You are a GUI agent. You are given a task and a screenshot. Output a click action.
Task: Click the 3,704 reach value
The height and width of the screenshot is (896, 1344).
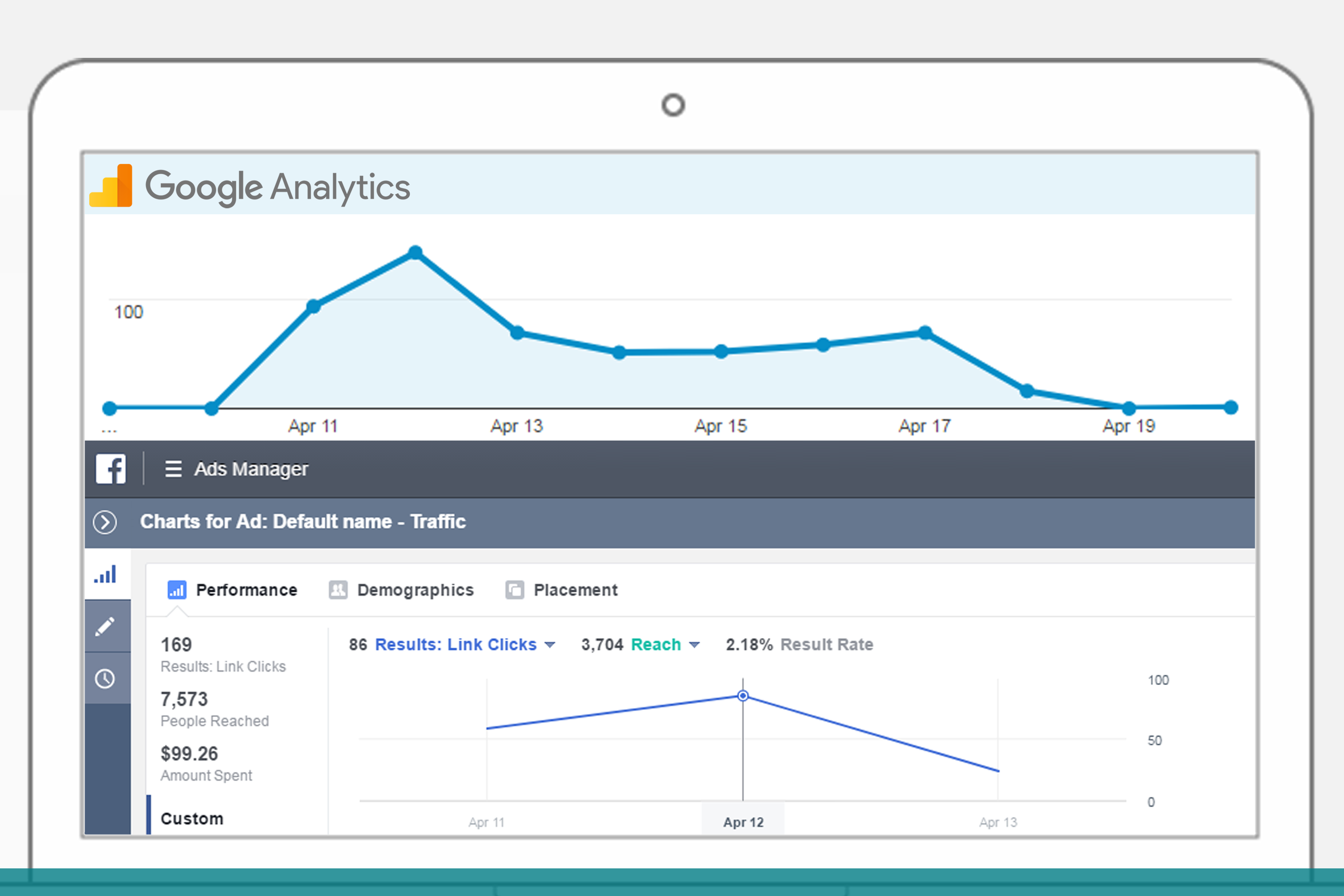pyautogui.click(x=602, y=645)
